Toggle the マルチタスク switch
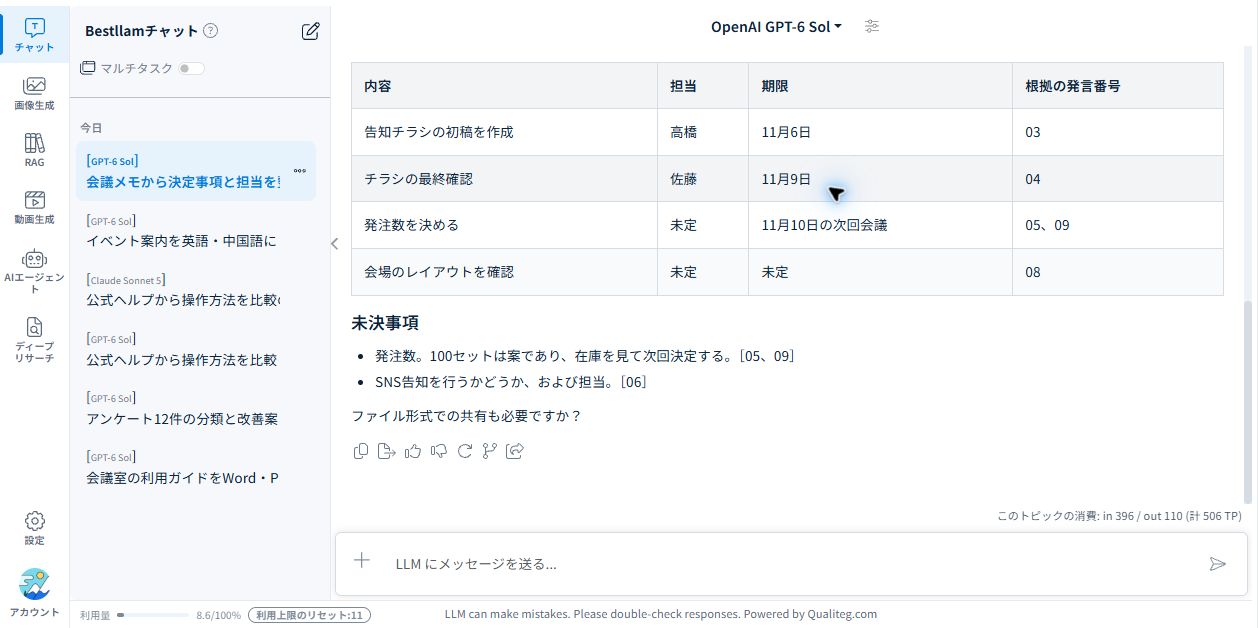Screen dimensions: 1258x628 [x=191, y=68]
